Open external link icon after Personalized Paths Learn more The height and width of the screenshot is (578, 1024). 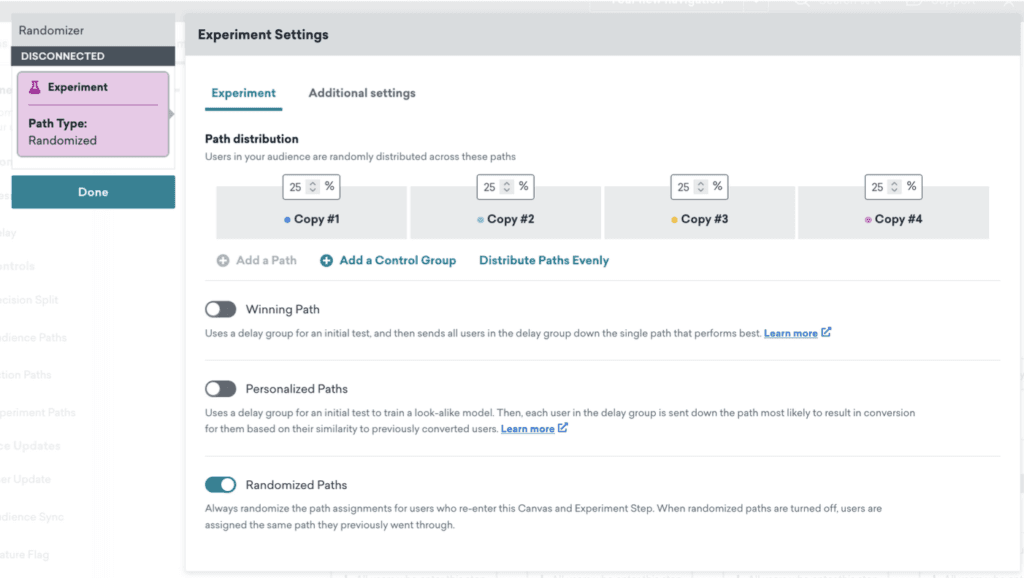[x=563, y=429]
